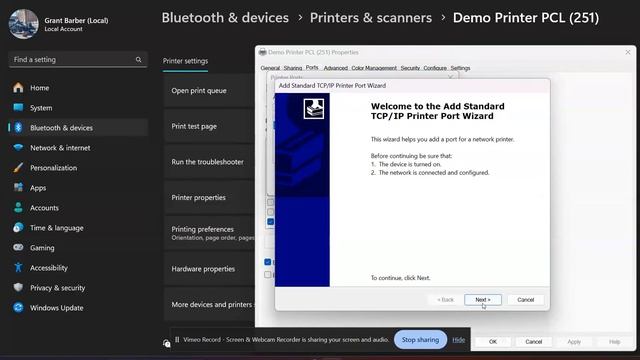Screen dimensions: 640x360
Task: Click Cancel in printer Properties window
Action: (533, 342)
